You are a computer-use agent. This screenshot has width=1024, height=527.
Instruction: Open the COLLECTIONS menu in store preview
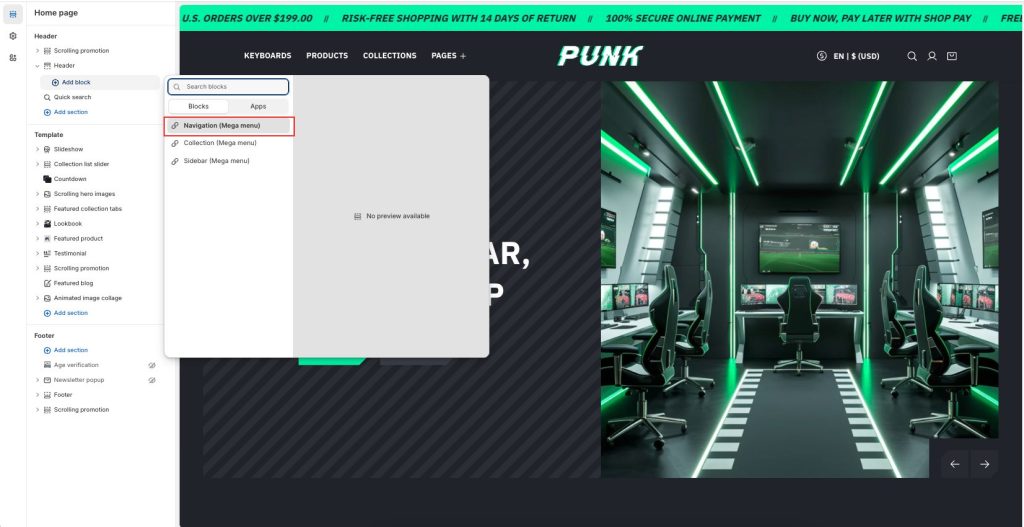point(390,56)
